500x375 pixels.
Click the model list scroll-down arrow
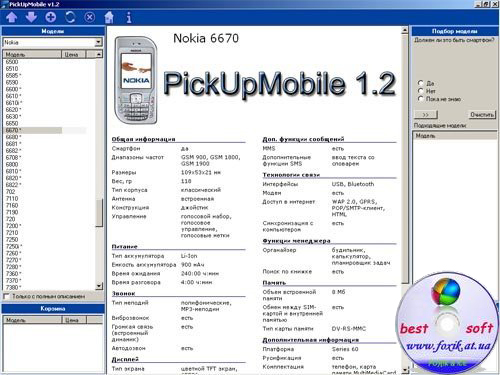(x=99, y=286)
